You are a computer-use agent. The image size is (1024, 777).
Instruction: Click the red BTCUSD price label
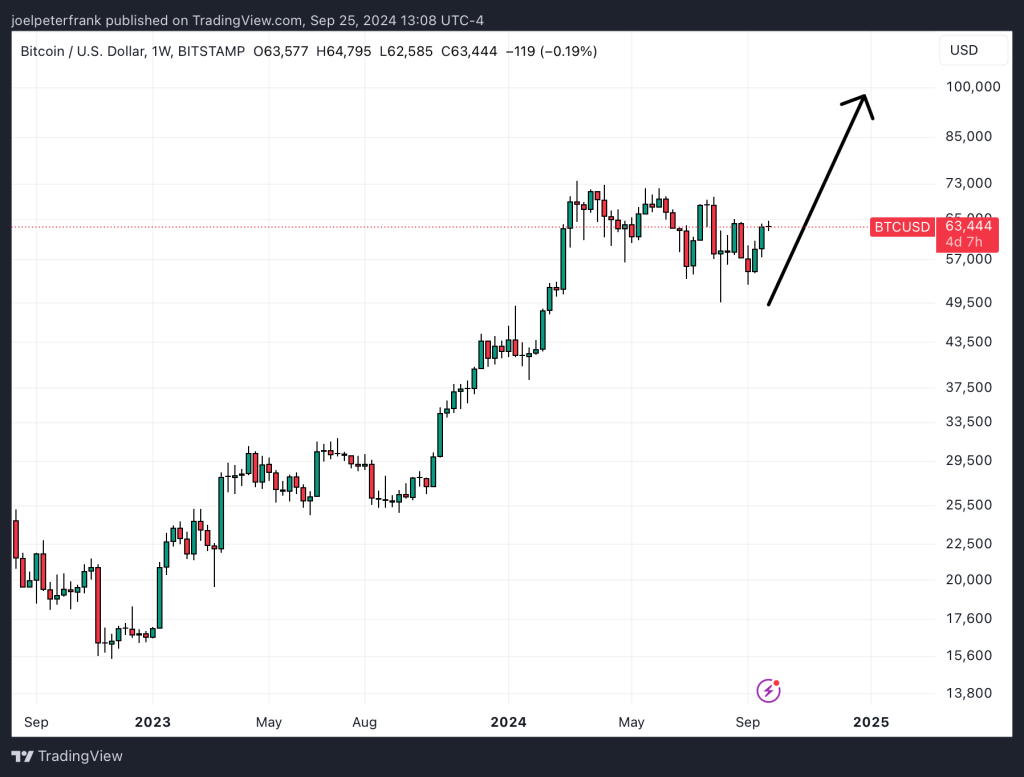pos(901,227)
